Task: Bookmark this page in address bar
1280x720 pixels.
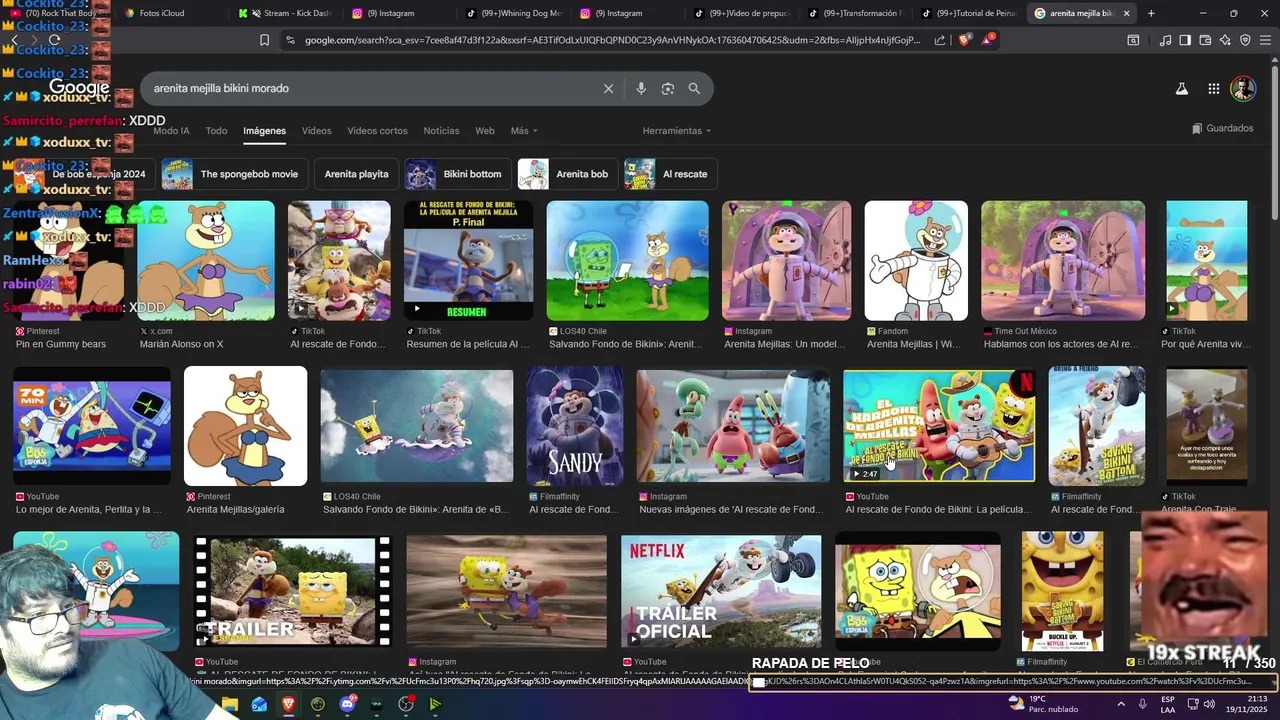Action: (264, 40)
